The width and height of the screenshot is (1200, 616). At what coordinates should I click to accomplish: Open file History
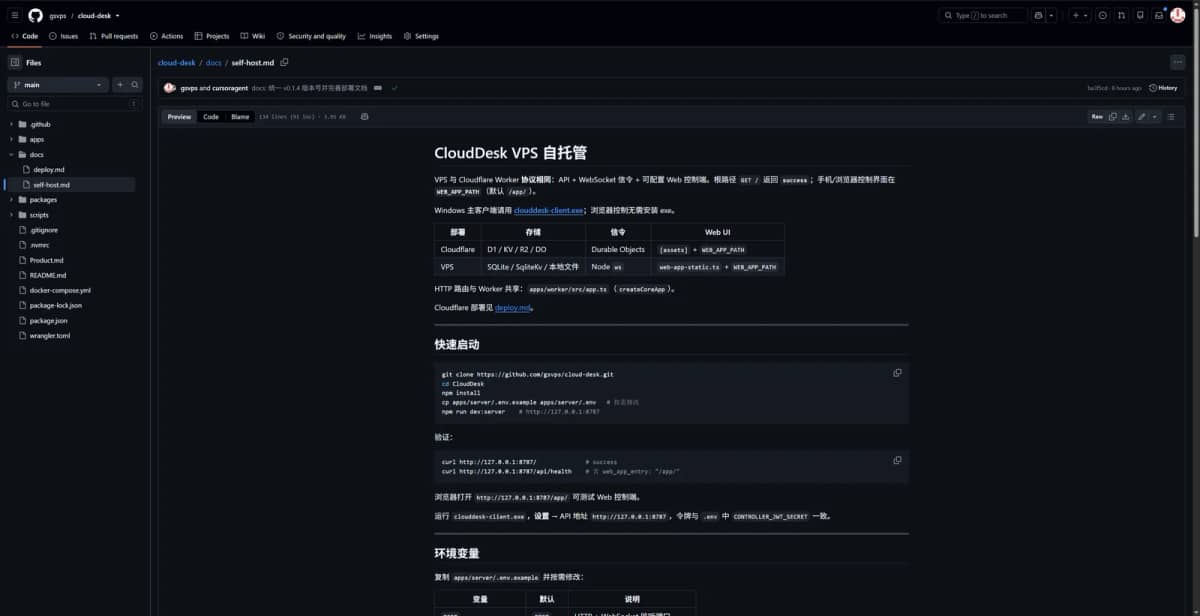[x=1163, y=88]
